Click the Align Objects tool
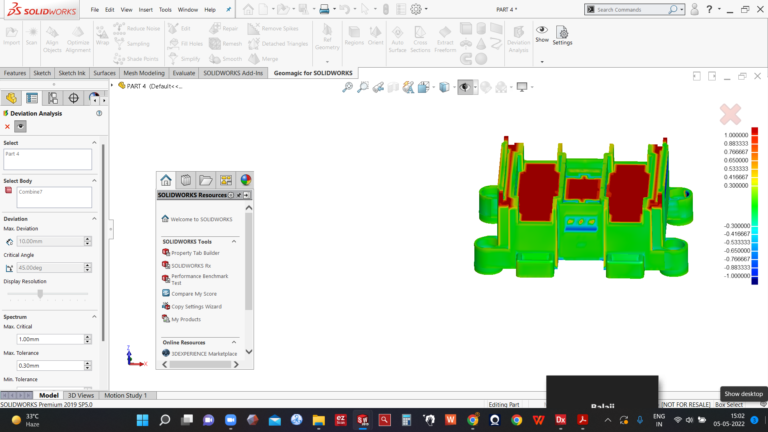Image resolution: width=768 pixels, height=432 pixels. point(52,39)
